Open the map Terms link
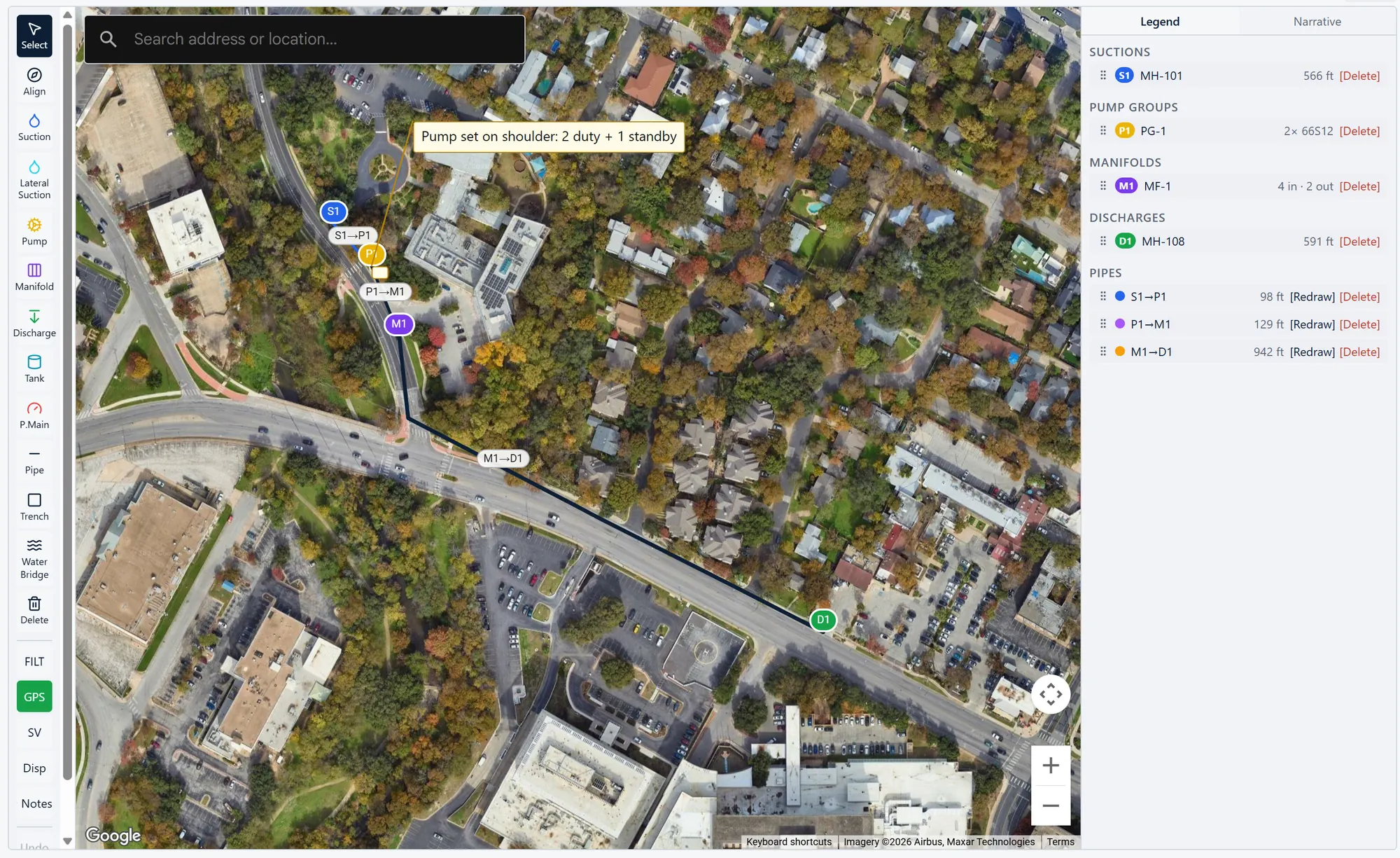The image size is (1400, 858). (1060, 842)
